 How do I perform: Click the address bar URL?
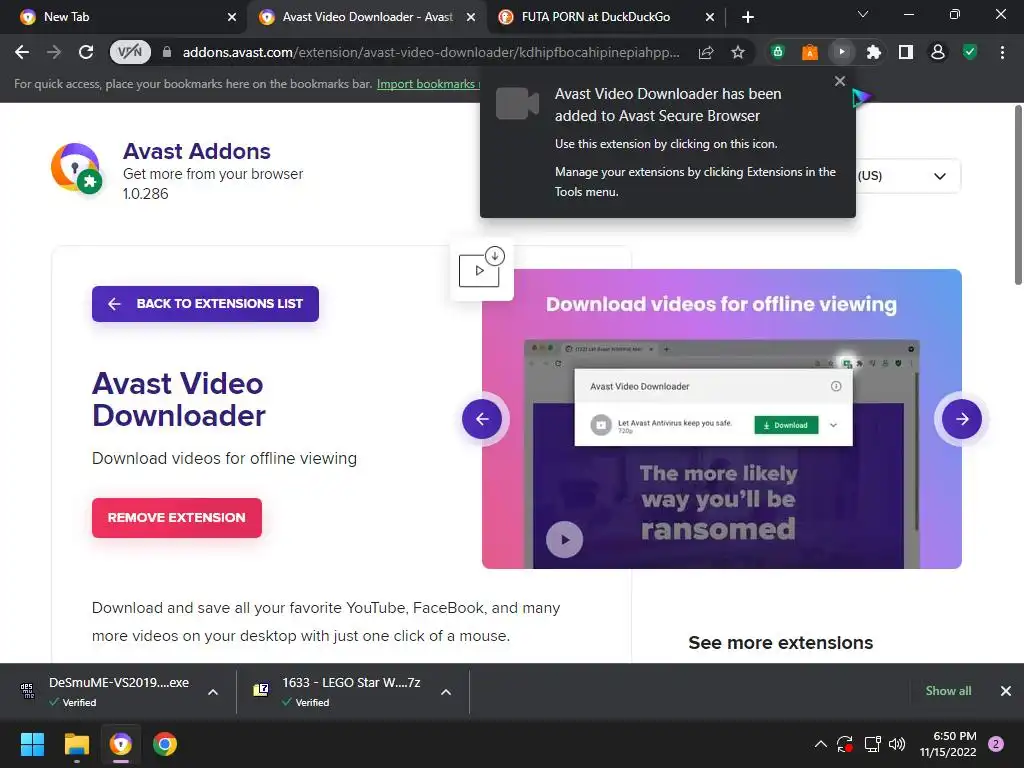click(430, 52)
